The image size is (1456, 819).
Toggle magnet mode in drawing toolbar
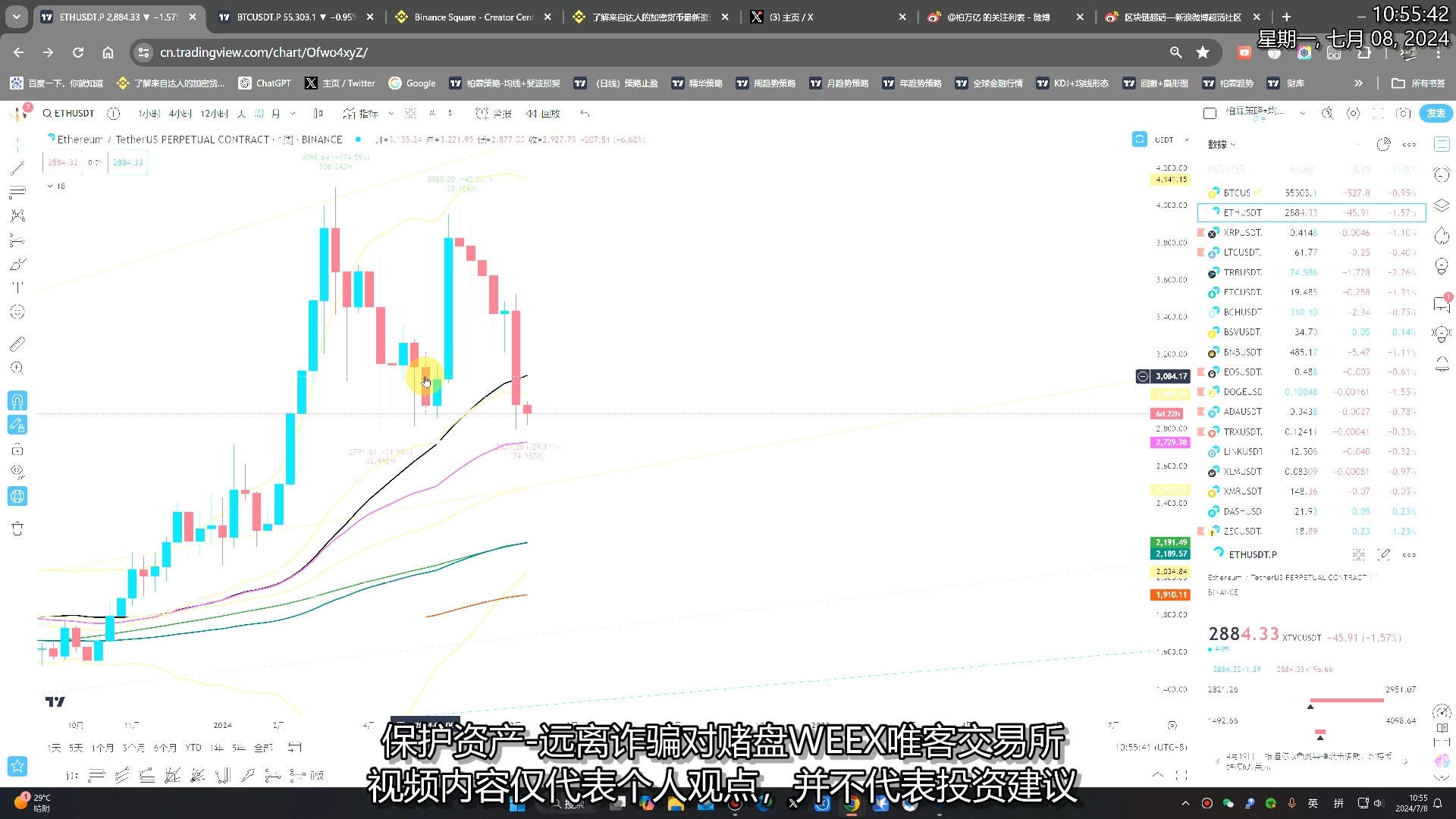[x=17, y=400]
